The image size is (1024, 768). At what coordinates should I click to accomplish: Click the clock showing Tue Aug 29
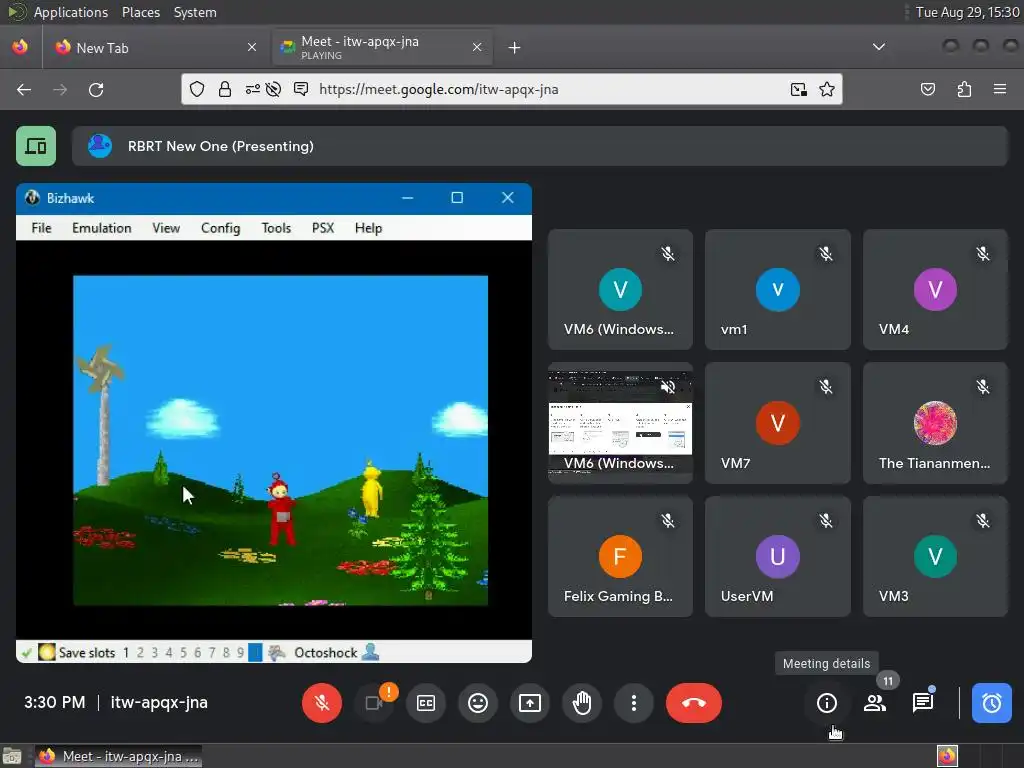click(967, 12)
